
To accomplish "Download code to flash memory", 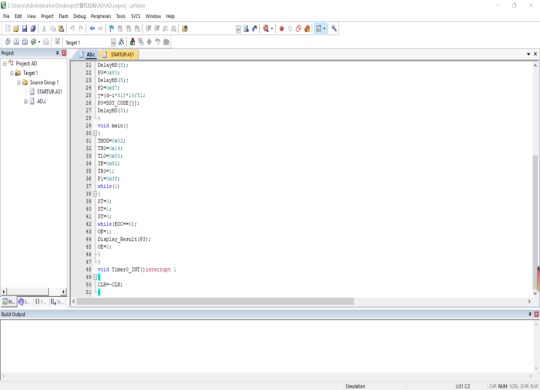I will (58, 42).
